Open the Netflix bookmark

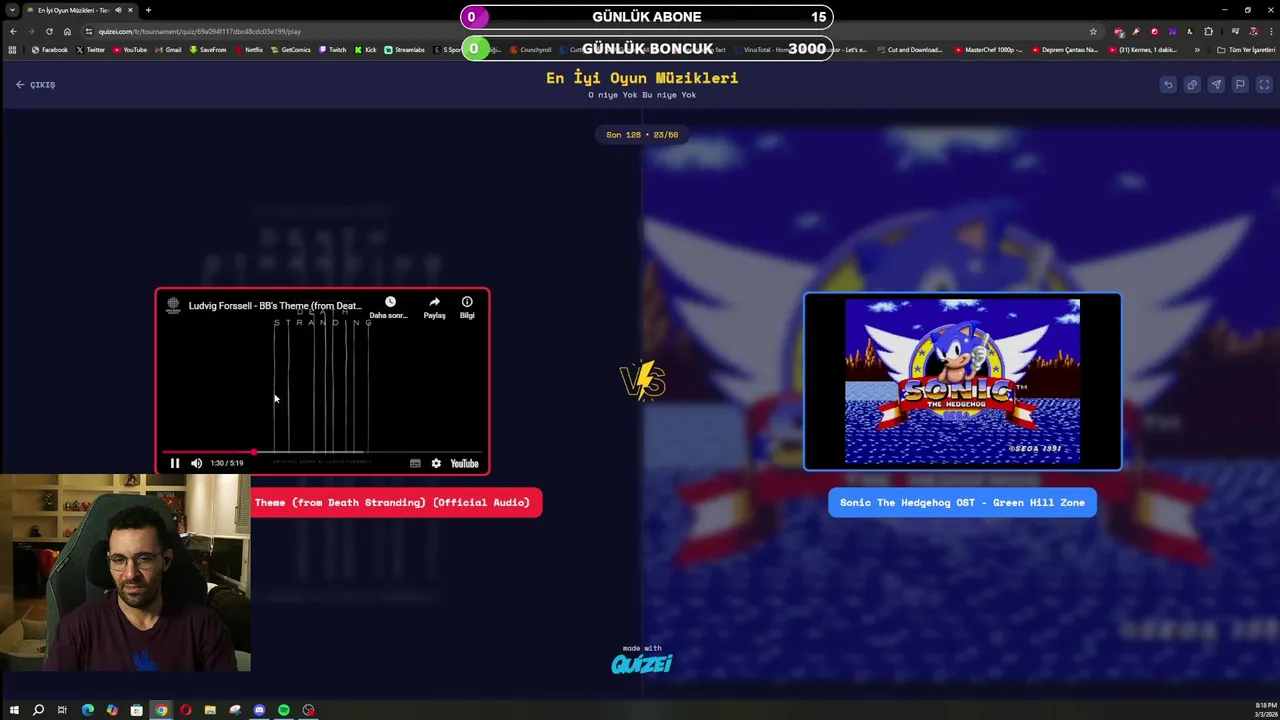click(249, 50)
